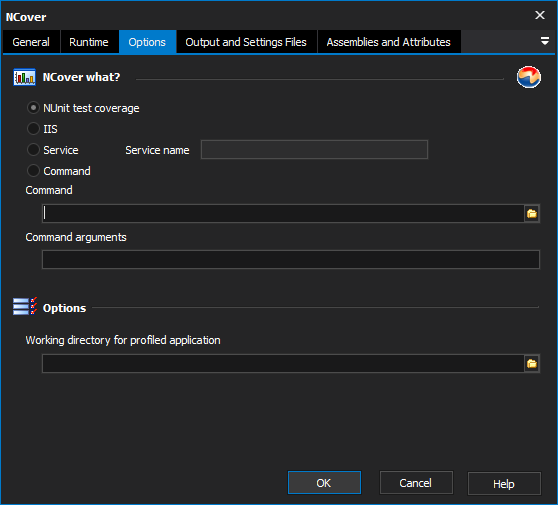Focus the Service name field
This screenshot has height=505, width=558.
coord(314,149)
